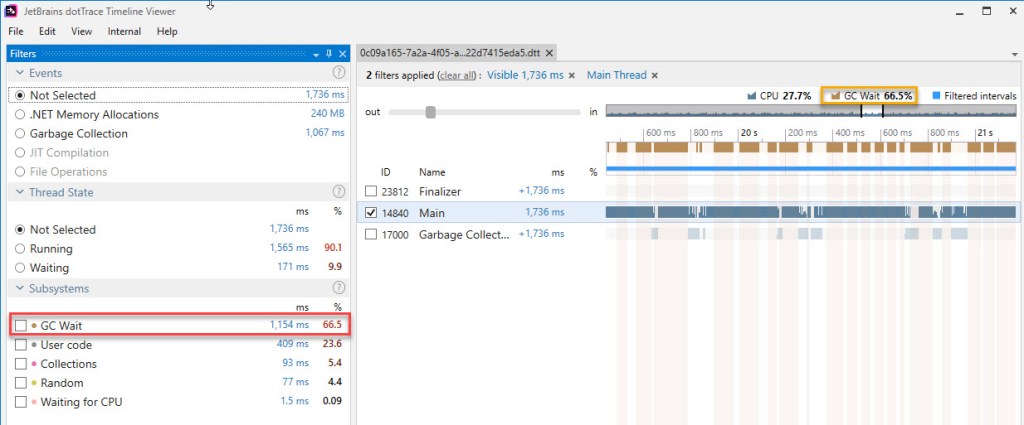Open the Internal menu

tap(125, 31)
